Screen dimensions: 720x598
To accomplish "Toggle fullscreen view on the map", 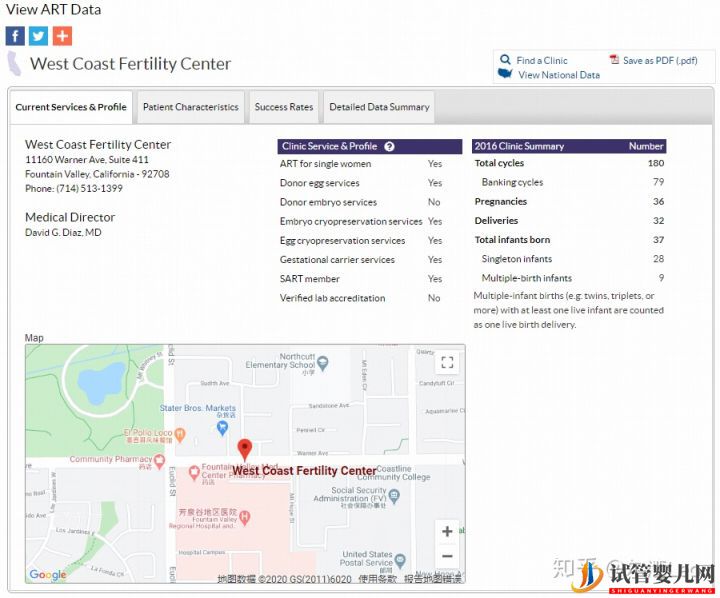I will point(447,363).
